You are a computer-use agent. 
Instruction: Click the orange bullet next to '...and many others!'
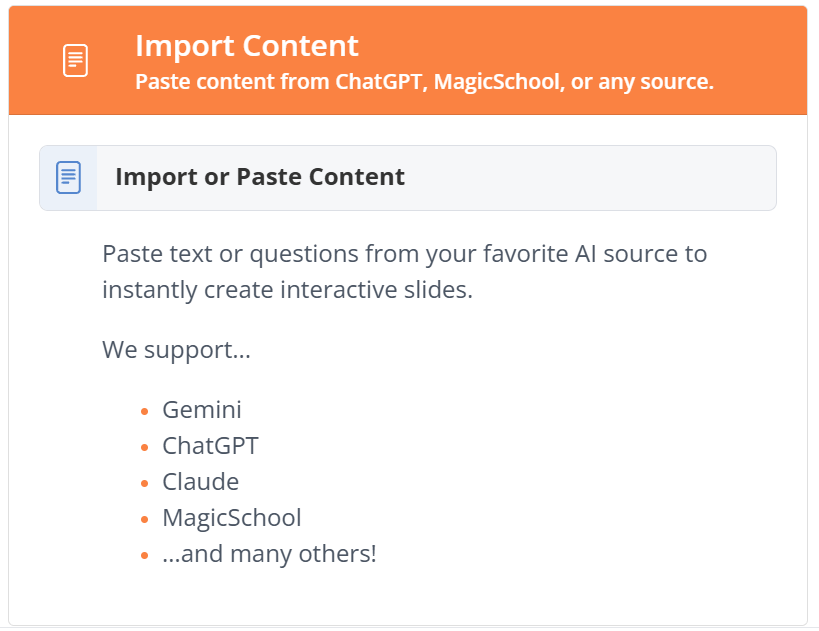click(145, 556)
